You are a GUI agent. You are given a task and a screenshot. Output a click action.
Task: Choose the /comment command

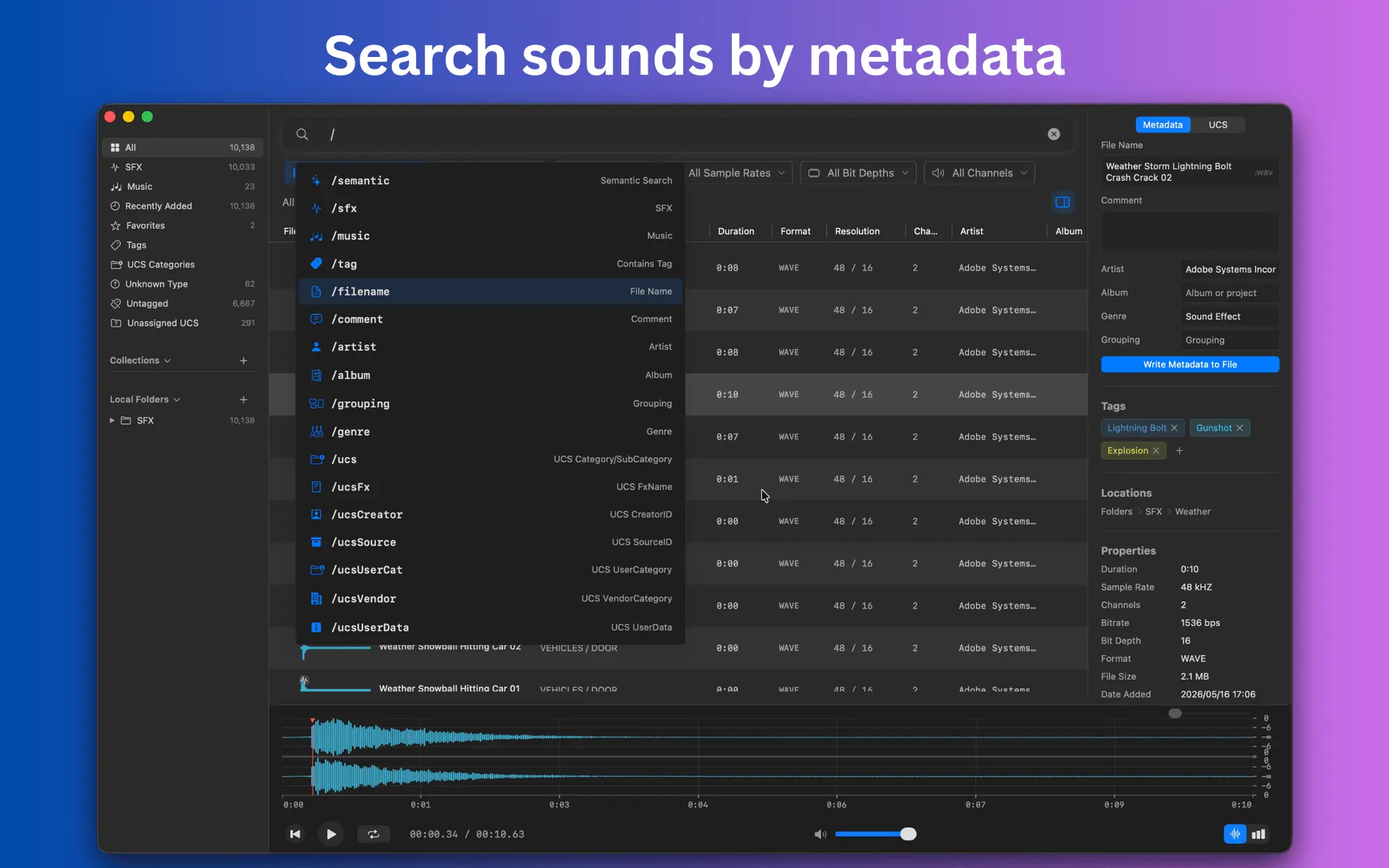click(490, 319)
